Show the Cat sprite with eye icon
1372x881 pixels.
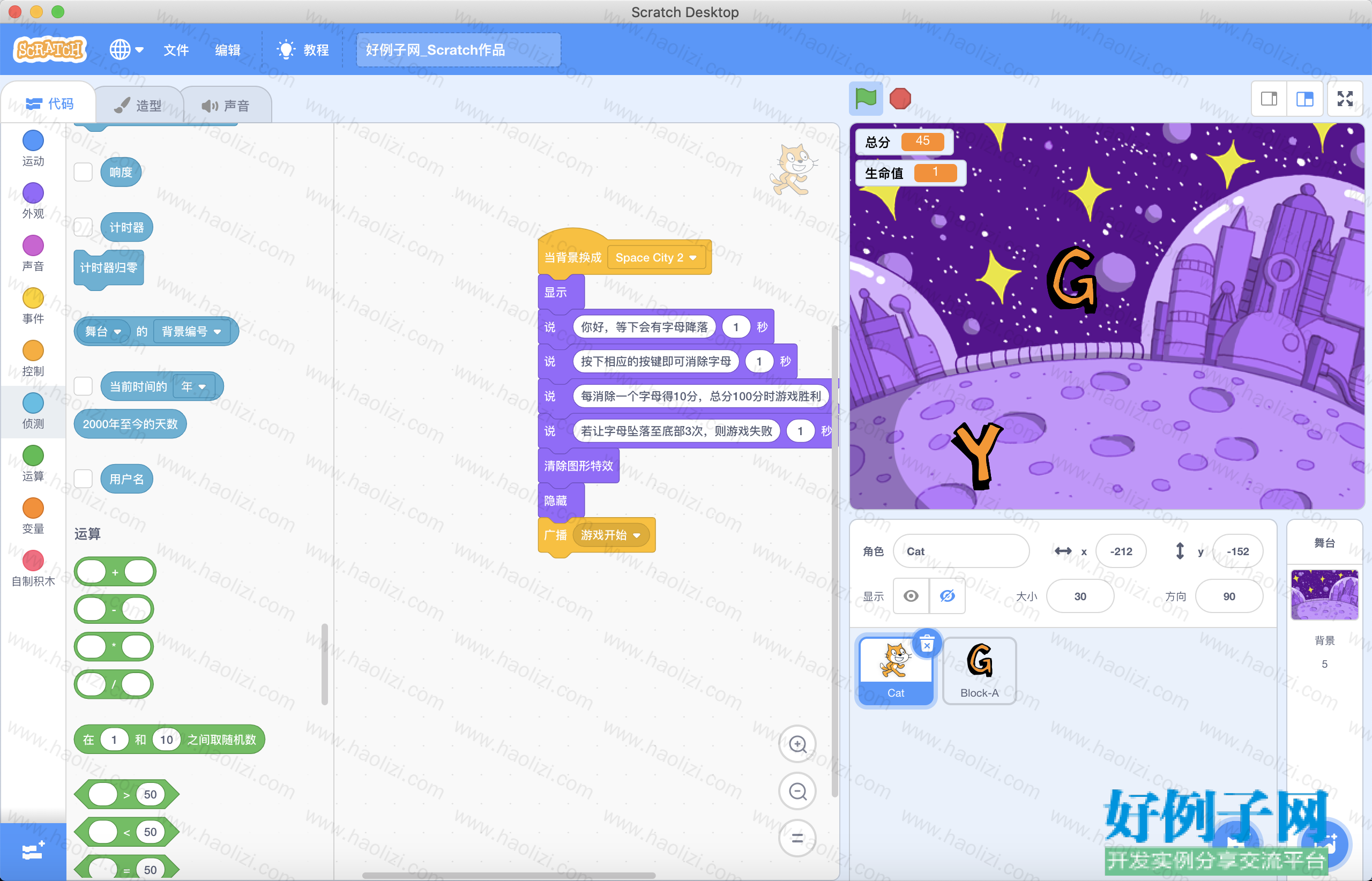[x=912, y=596]
